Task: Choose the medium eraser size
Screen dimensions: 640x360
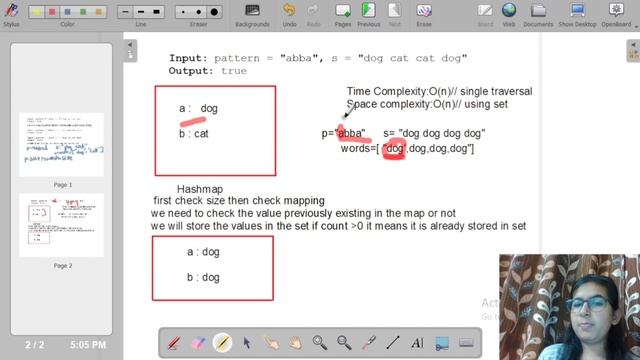Action: [x=198, y=12]
